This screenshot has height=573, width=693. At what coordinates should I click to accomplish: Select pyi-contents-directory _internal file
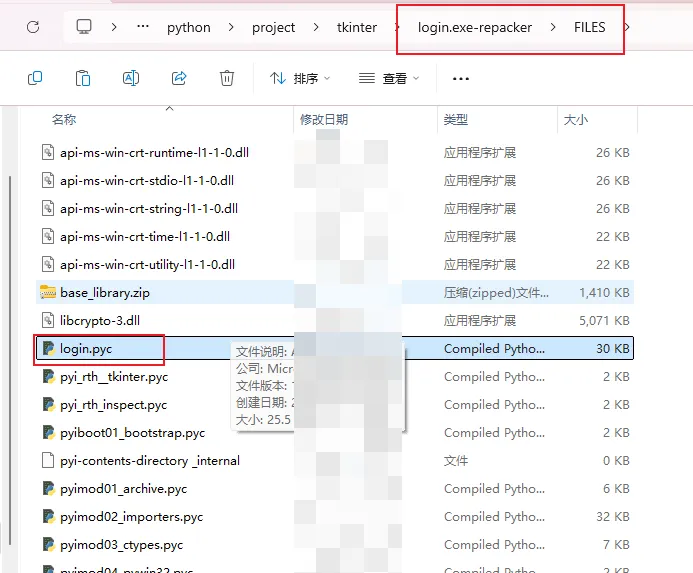point(150,461)
